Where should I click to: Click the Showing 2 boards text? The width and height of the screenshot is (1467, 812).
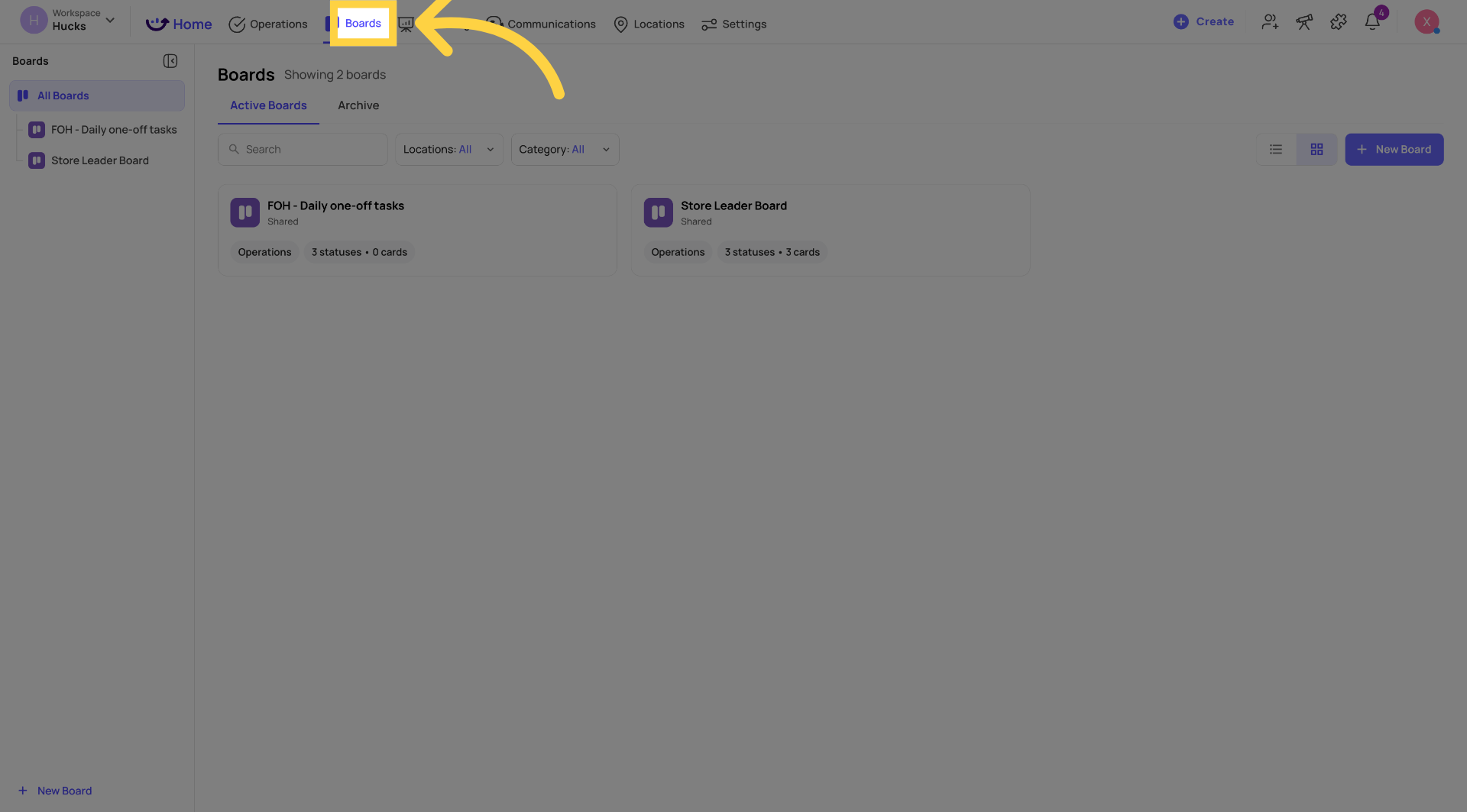(x=335, y=75)
